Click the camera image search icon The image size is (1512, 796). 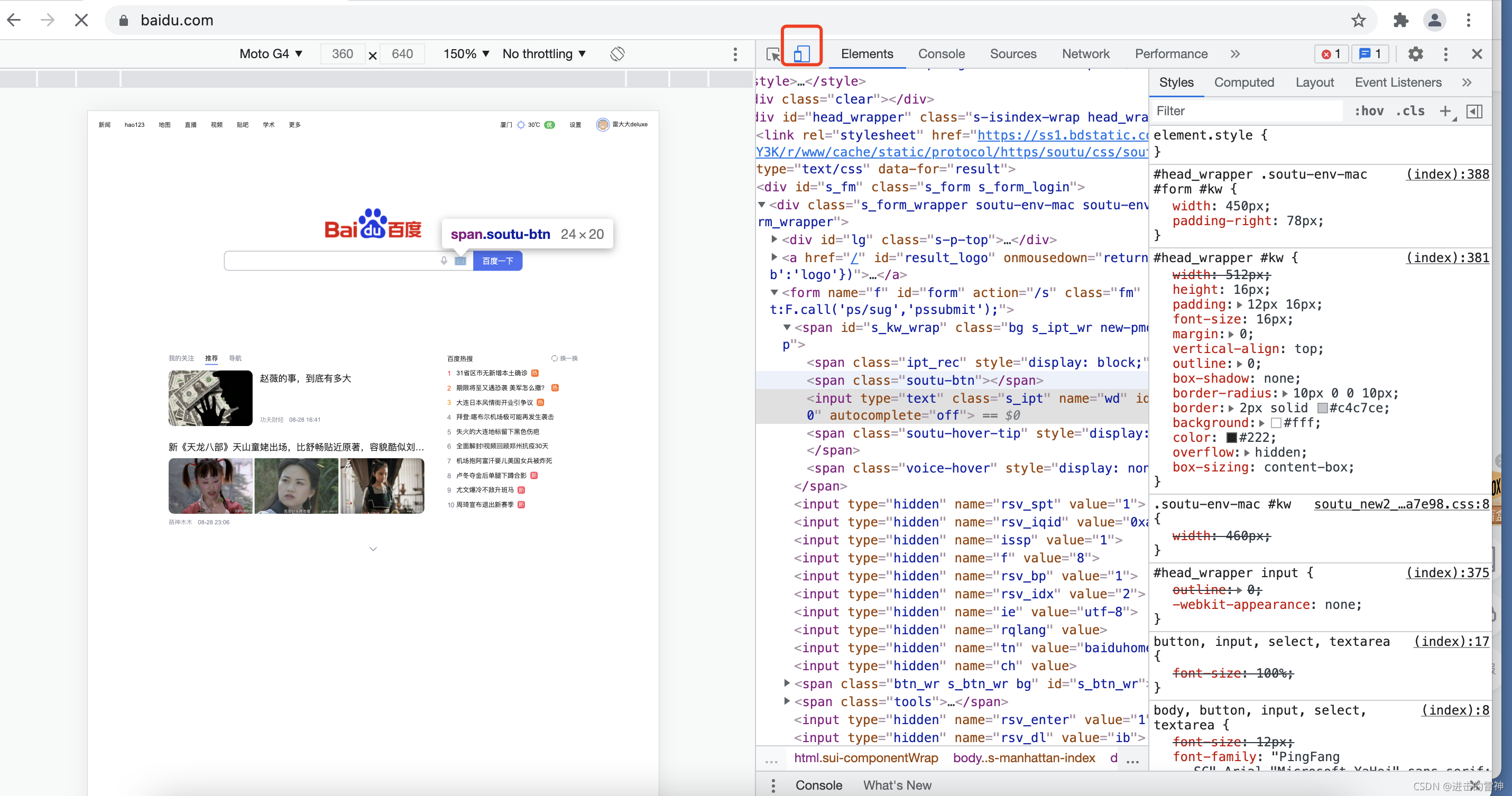pos(461,261)
